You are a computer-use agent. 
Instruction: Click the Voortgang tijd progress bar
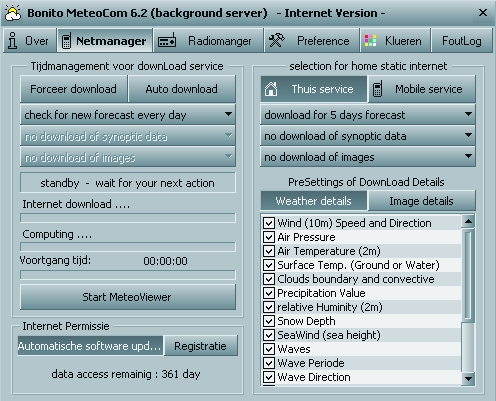click(x=128, y=275)
